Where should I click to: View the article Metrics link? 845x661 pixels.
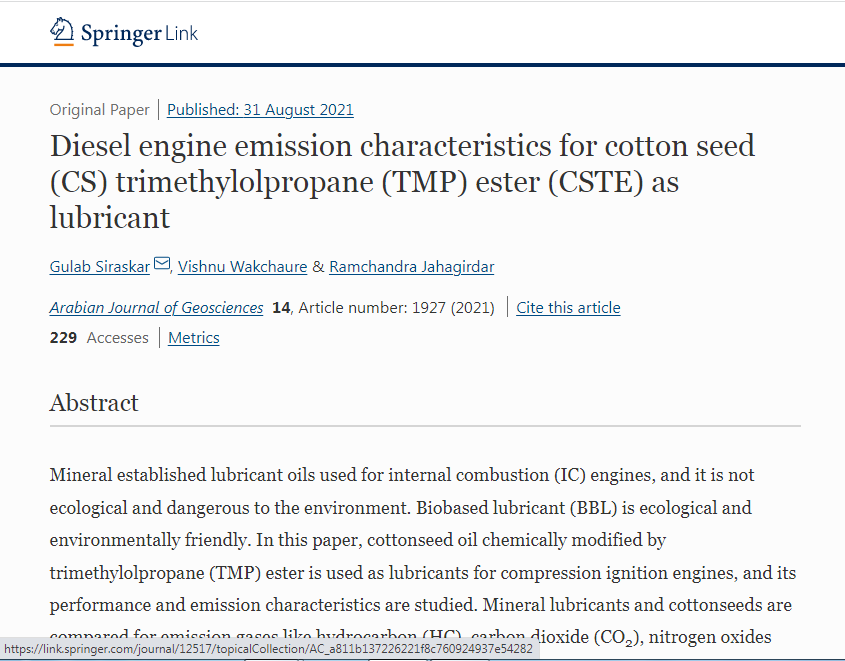click(x=193, y=338)
